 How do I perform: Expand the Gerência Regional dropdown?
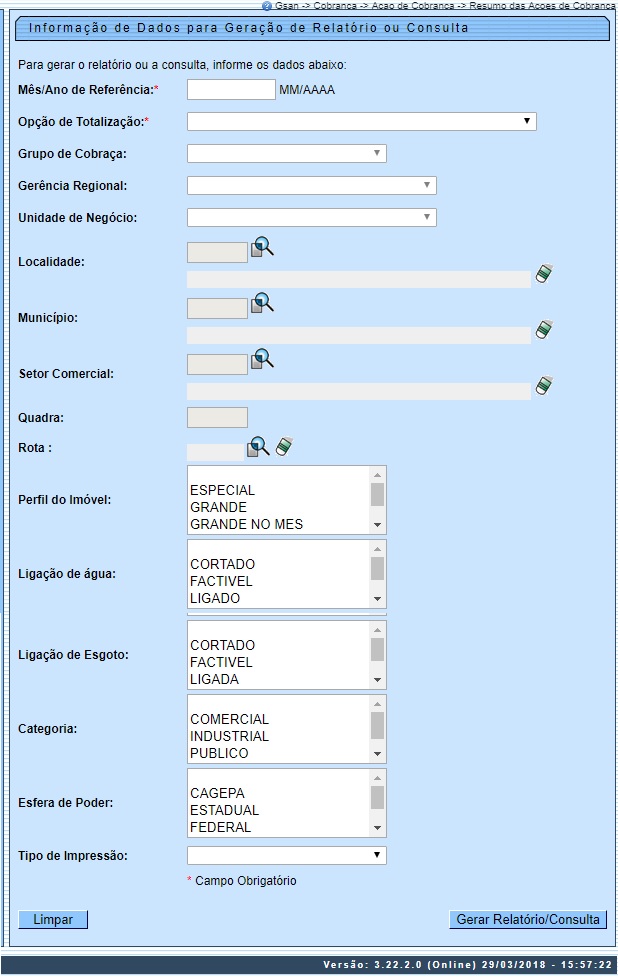pos(311,186)
